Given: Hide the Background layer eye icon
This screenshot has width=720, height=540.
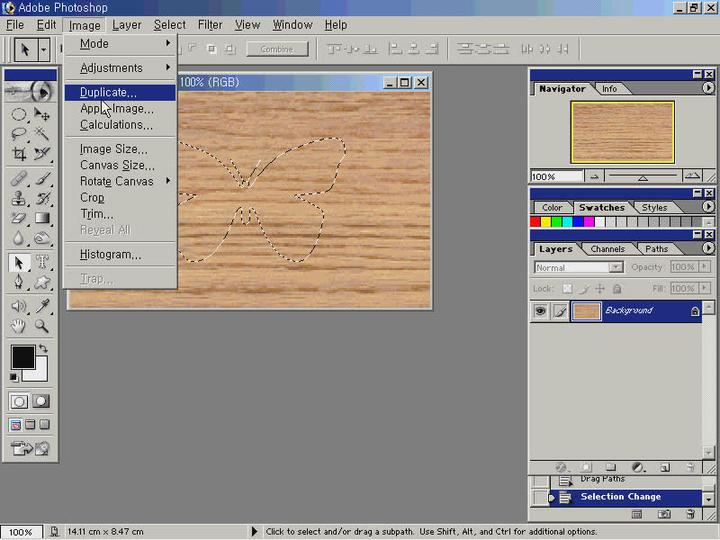Looking at the screenshot, I should coord(540,311).
